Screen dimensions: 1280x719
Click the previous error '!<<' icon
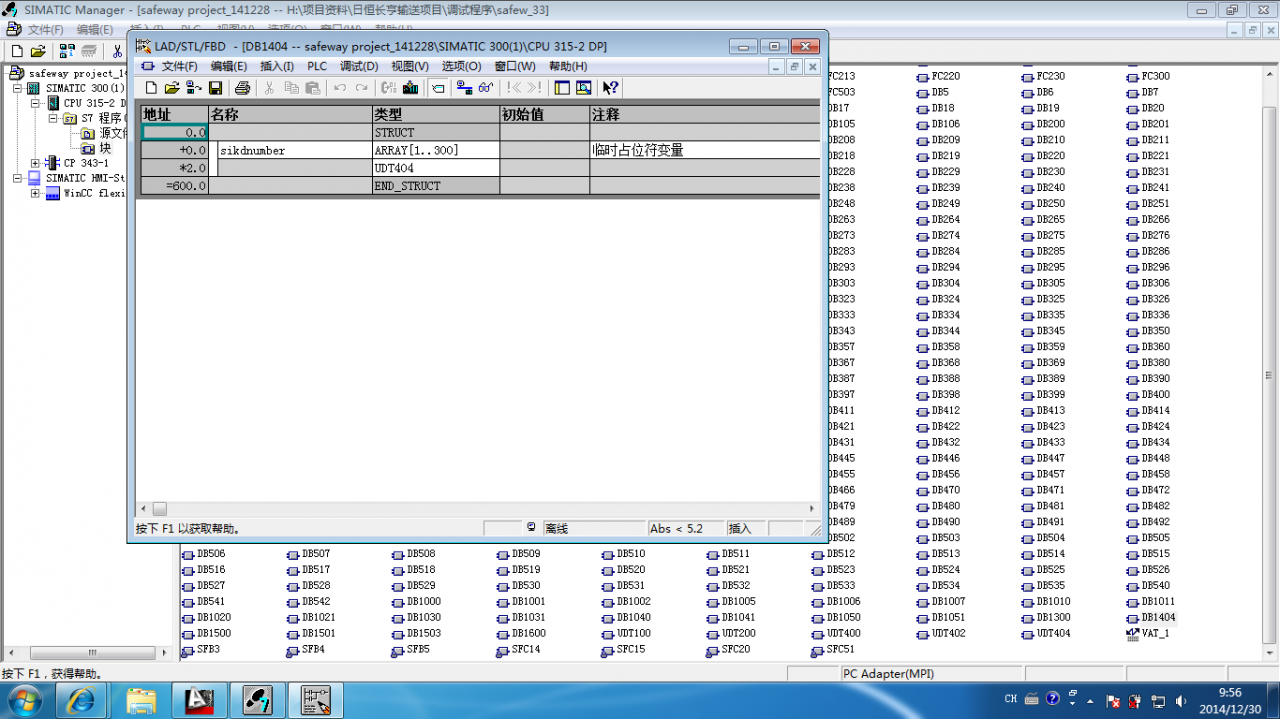point(513,88)
